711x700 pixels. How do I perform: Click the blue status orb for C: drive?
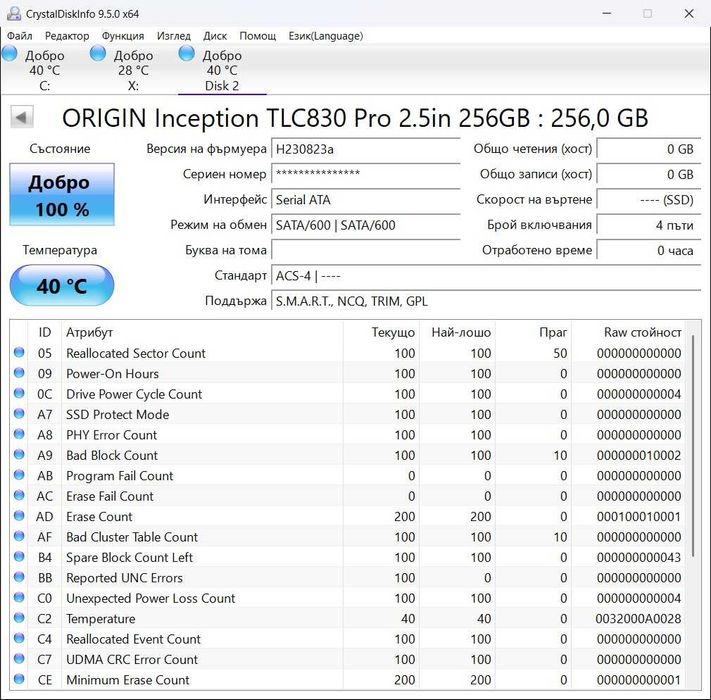tap(10, 53)
